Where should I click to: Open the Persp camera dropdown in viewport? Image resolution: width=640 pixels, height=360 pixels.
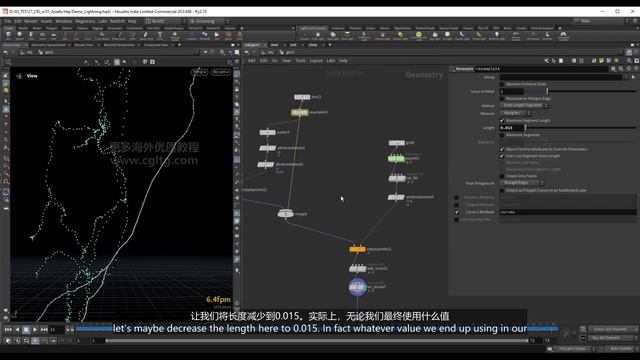click(x=199, y=72)
